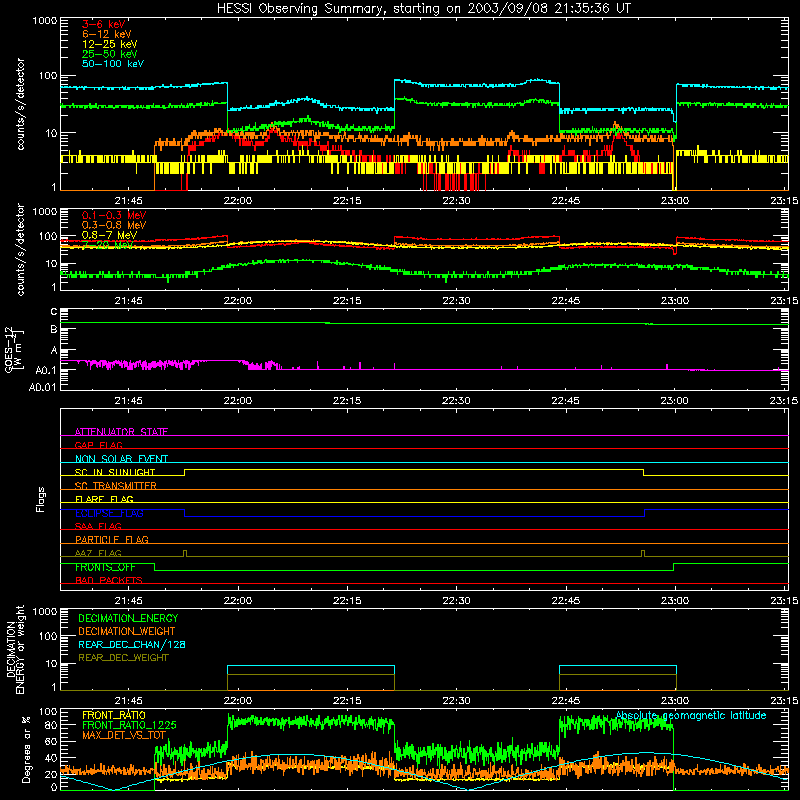Click the GAP_FLAG label
Viewport: 800px width, 800px height.
pyautogui.click(x=98, y=445)
